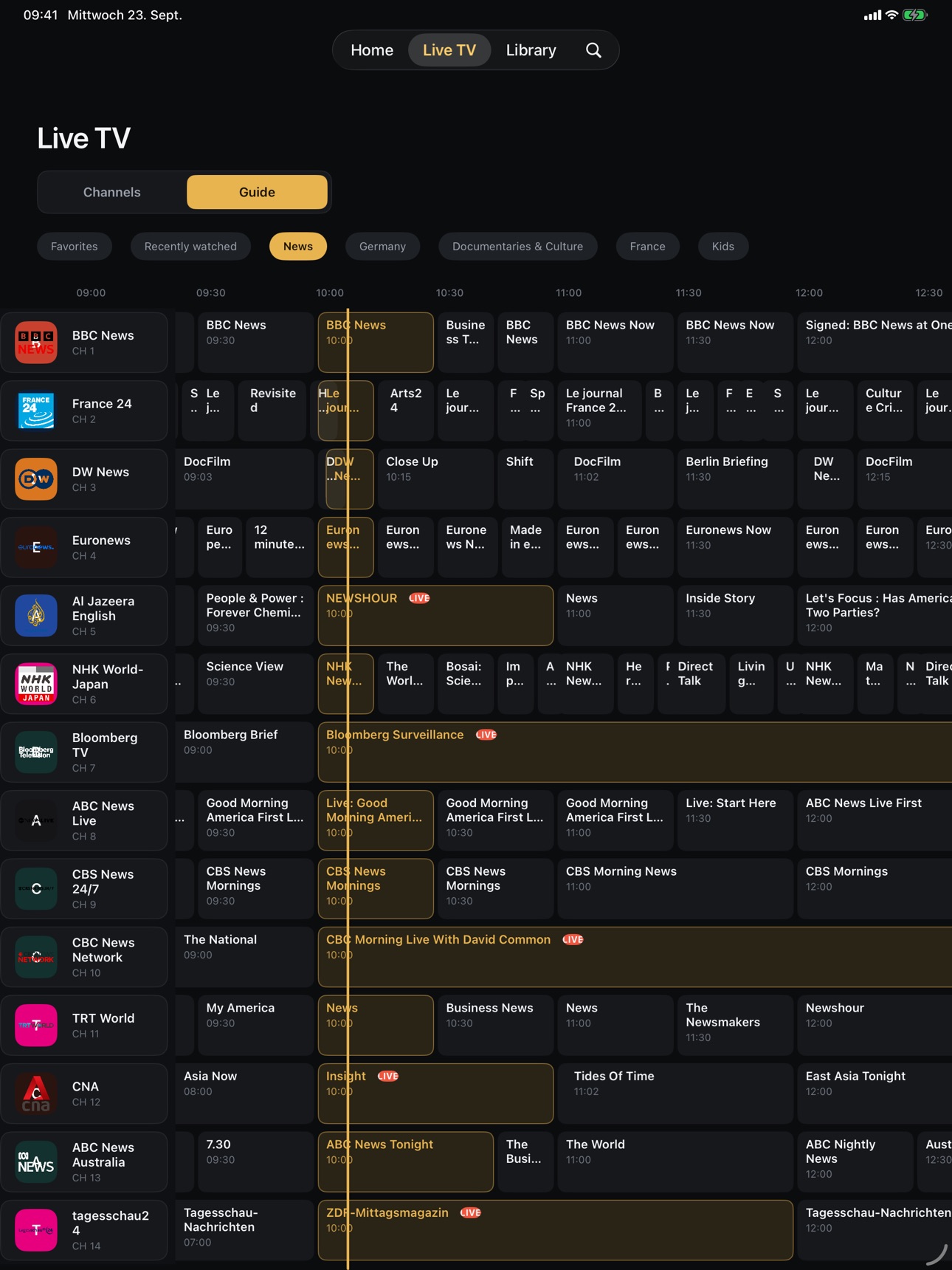Select ABC News Tonight program

[x=405, y=1162]
